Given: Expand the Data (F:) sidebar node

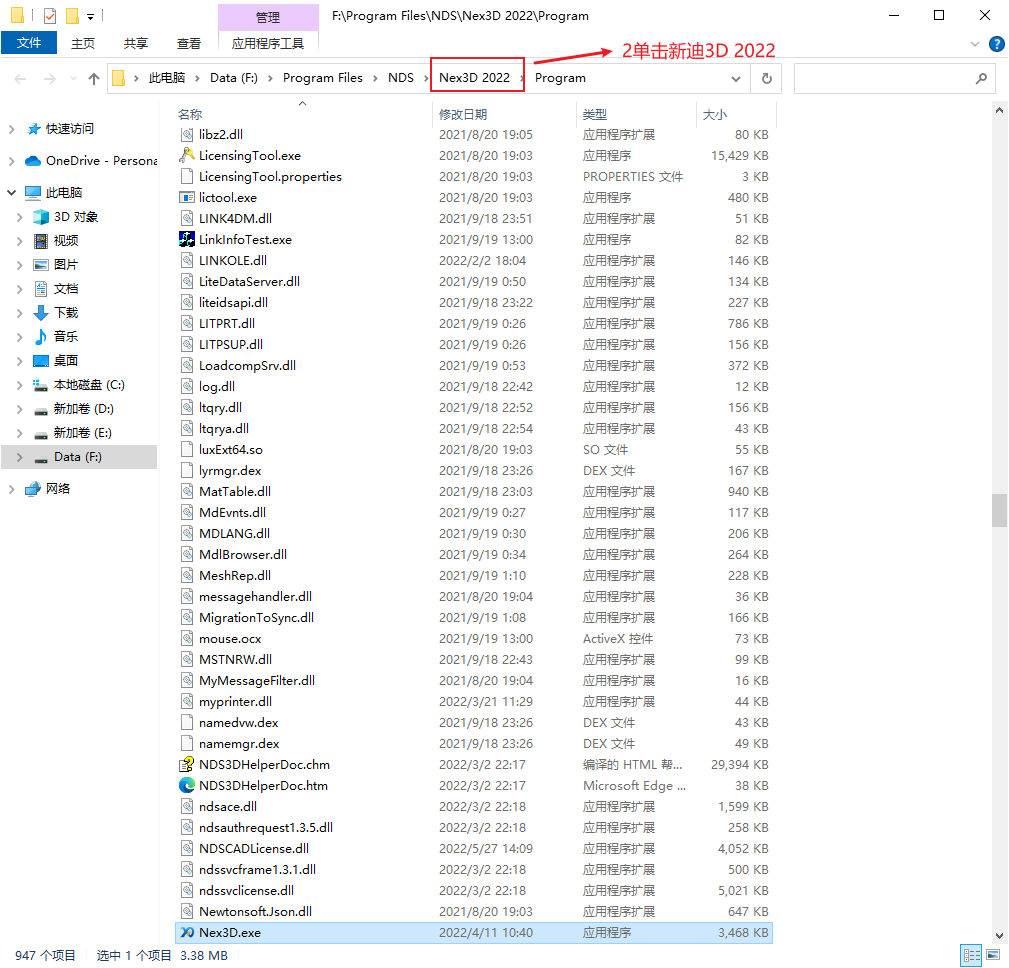Looking at the screenshot, I should [20, 458].
